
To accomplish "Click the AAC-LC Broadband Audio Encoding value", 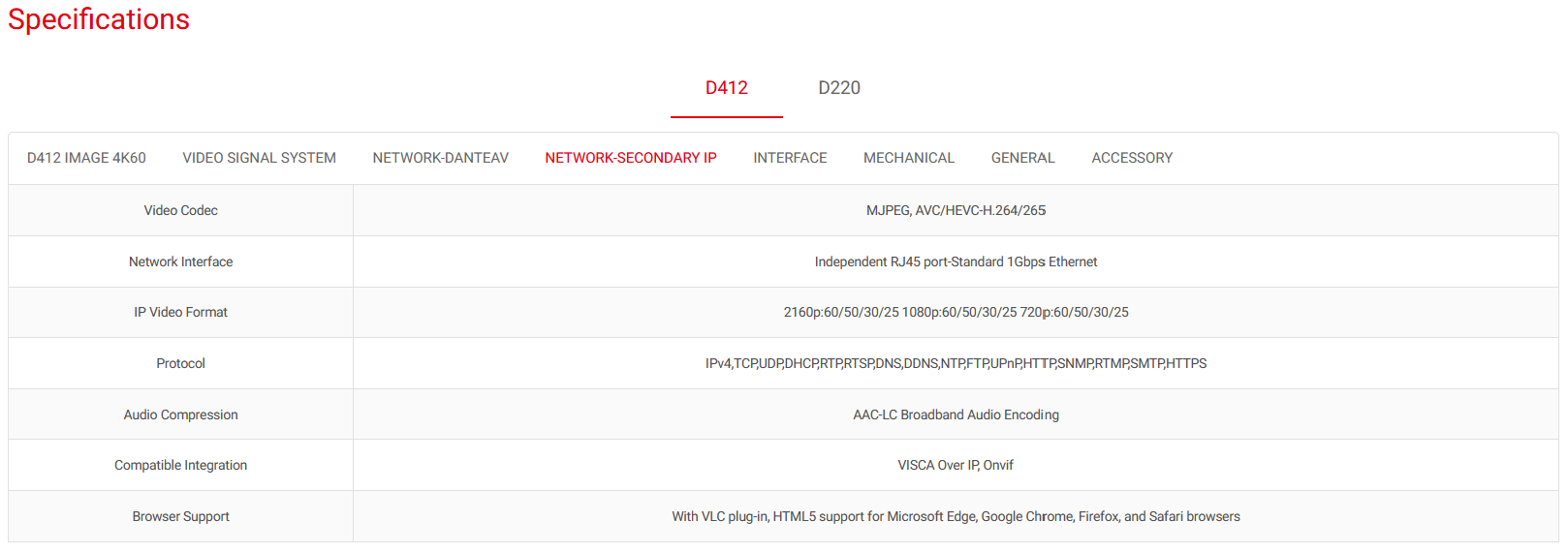I will 956,414.
